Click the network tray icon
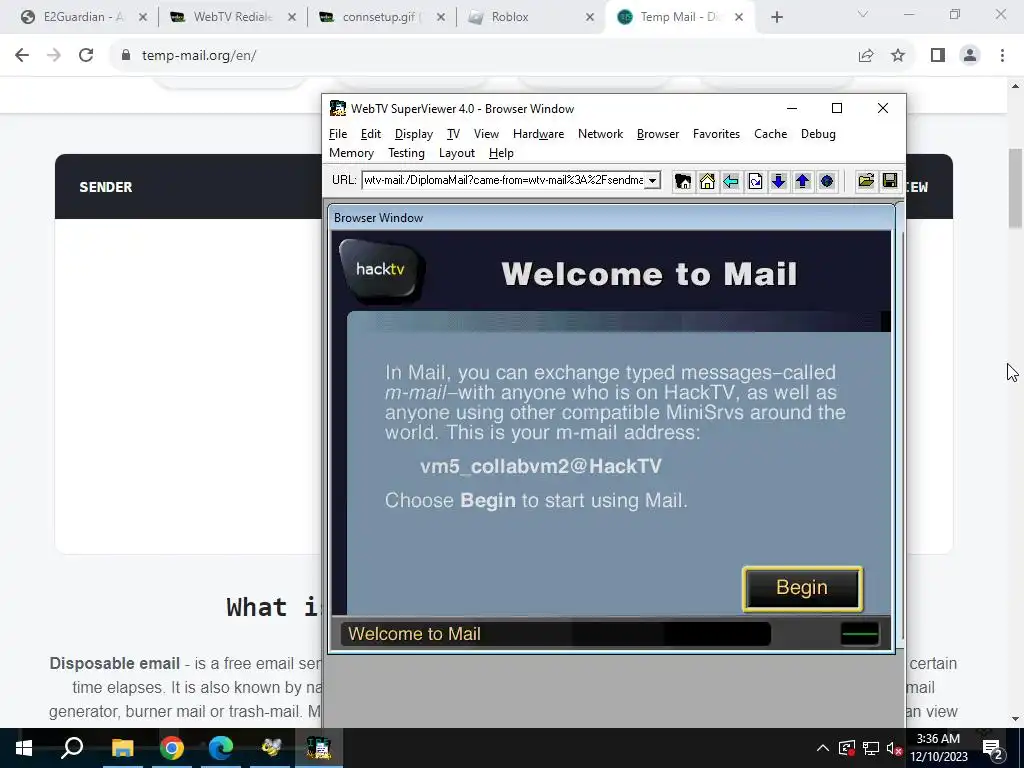 tap(871, 748)
